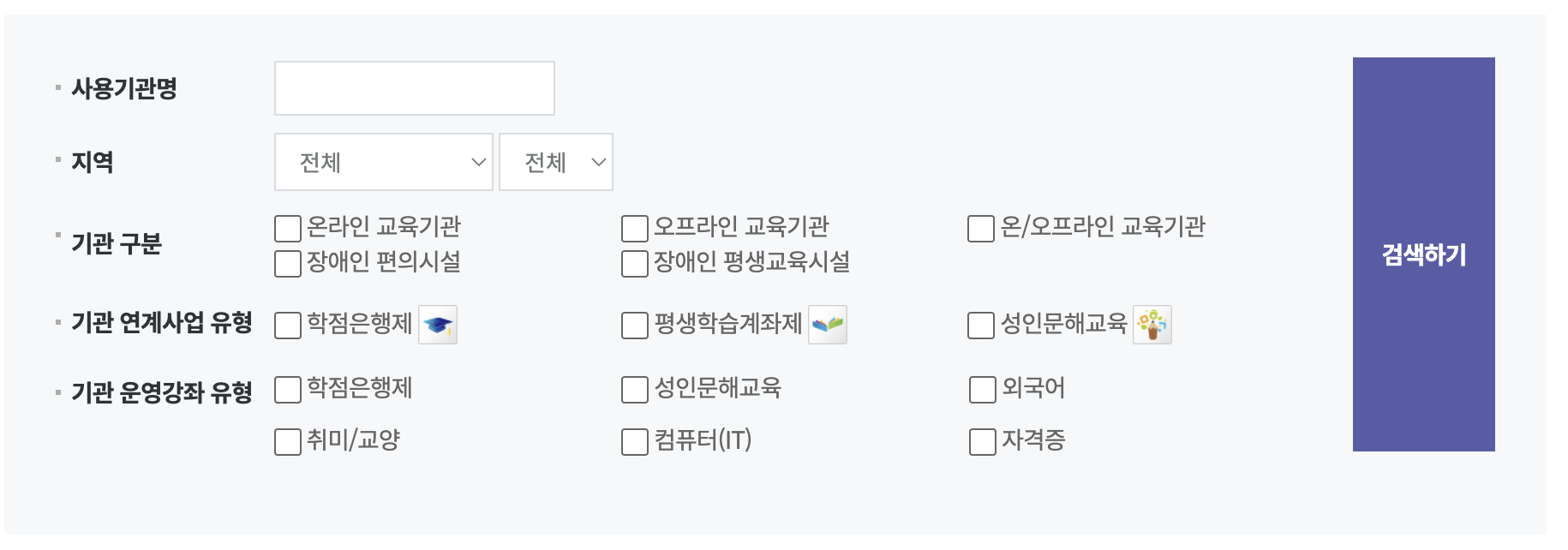Check the 장애인 평생교육시설 box

632,263
